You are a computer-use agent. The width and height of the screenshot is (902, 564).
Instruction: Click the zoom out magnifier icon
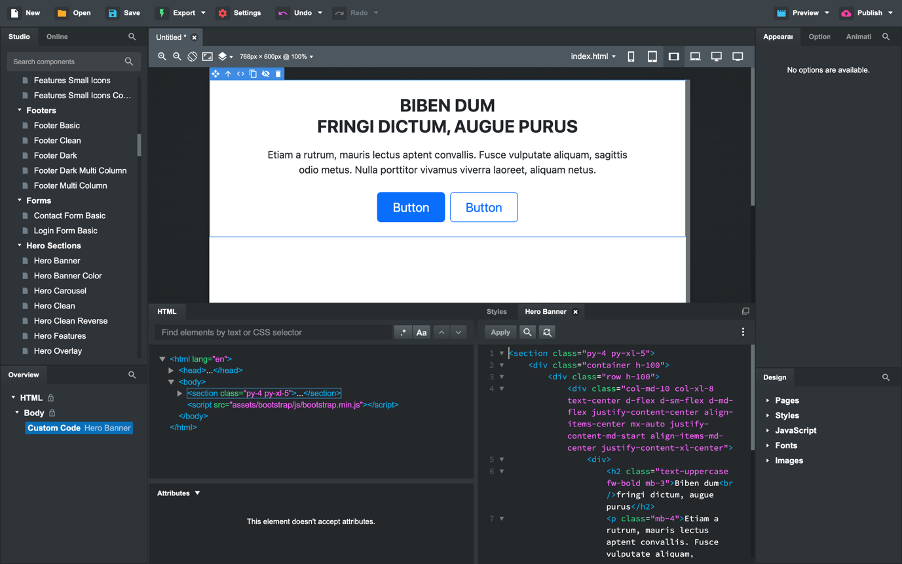pyautogui.click(x=177, y=57)
